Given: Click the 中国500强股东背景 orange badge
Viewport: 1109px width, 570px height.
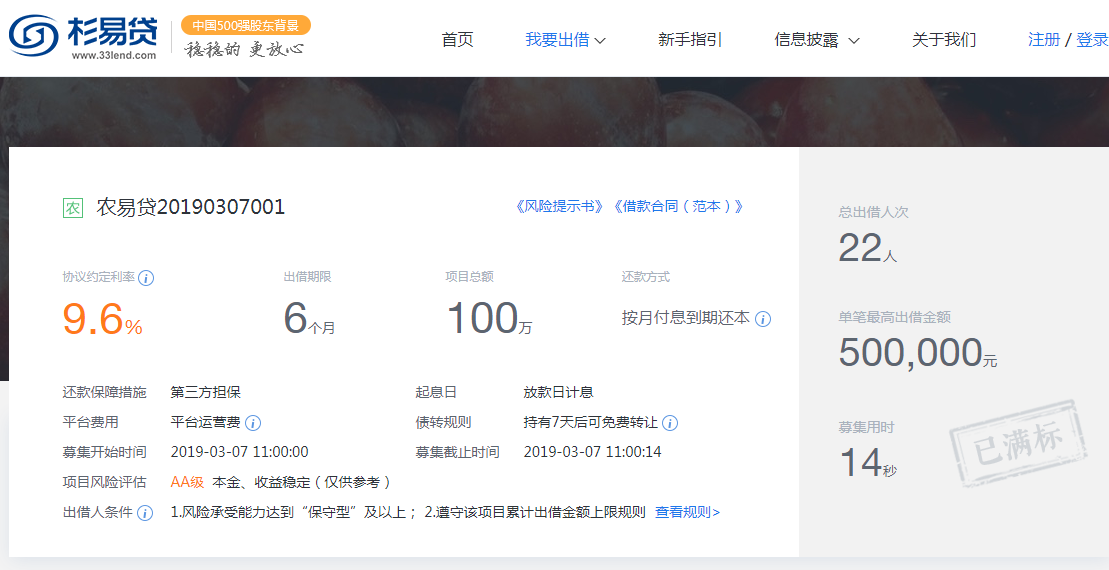Looking at the screenshot, I should [x=246, y=25].
